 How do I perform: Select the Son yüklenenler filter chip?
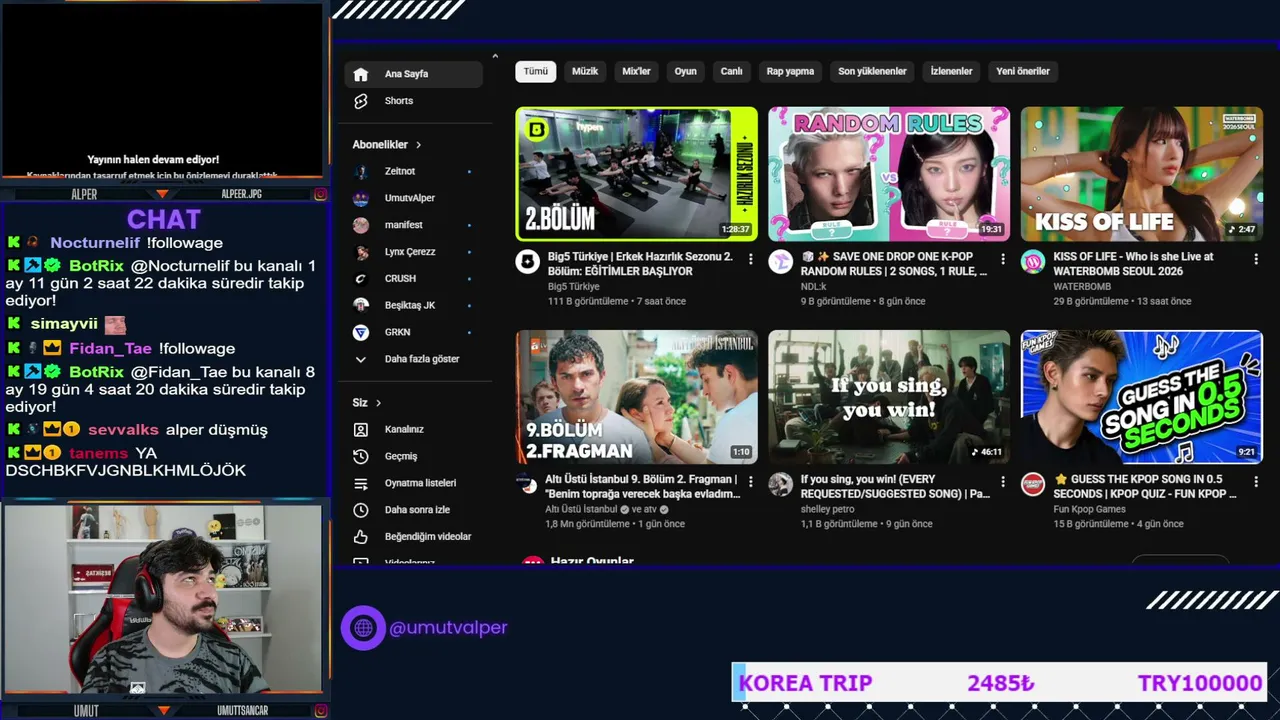coord(872,72)
